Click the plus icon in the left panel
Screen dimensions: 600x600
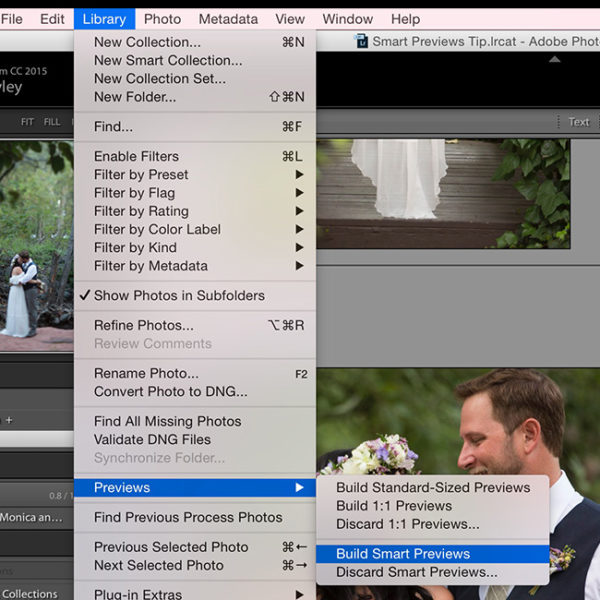9,420
